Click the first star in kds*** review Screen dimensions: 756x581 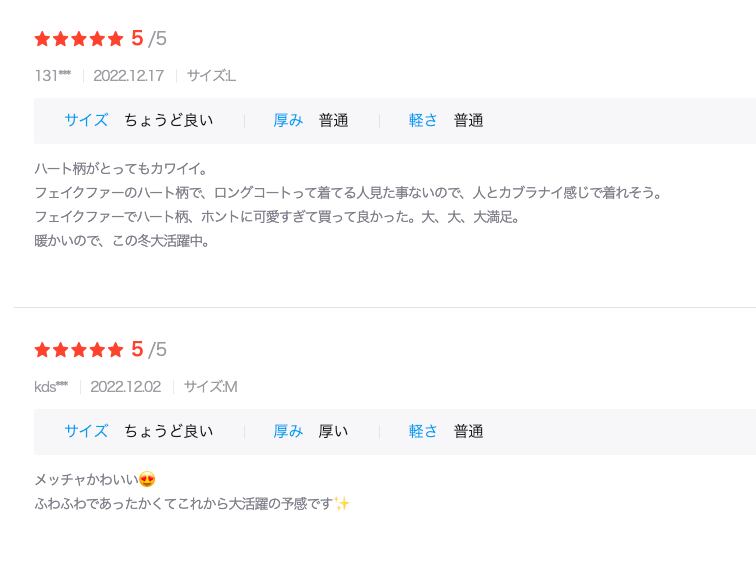pyautogui.click(x=42, y=350)
